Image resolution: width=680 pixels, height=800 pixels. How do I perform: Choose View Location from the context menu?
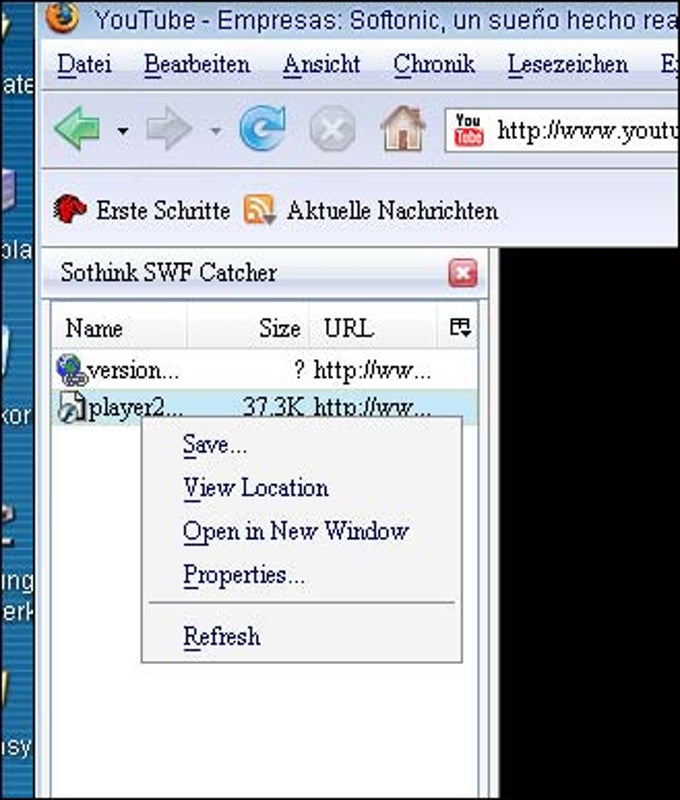(x=301, y=488)
